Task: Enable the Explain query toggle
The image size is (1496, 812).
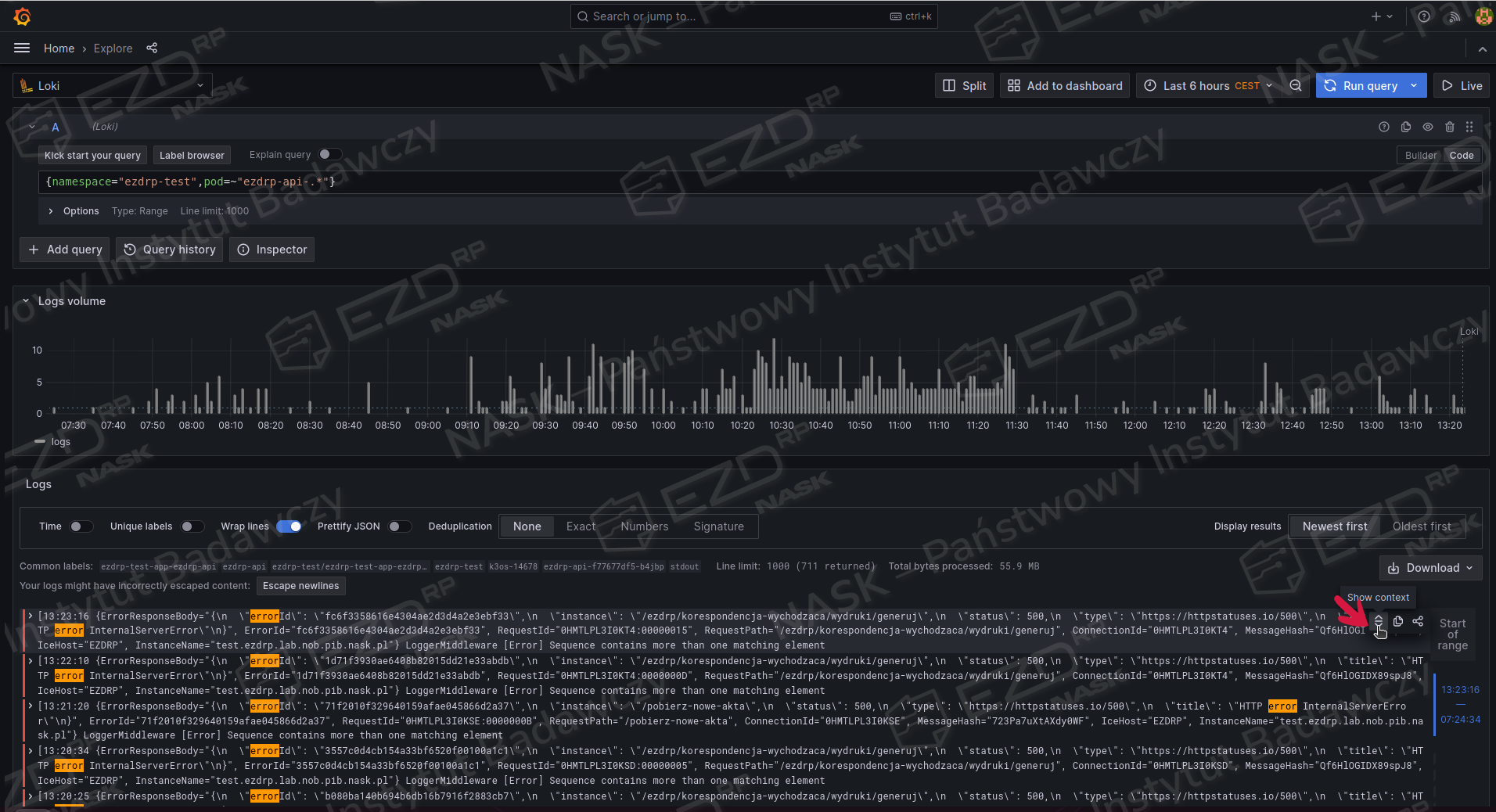Action: 329,155
